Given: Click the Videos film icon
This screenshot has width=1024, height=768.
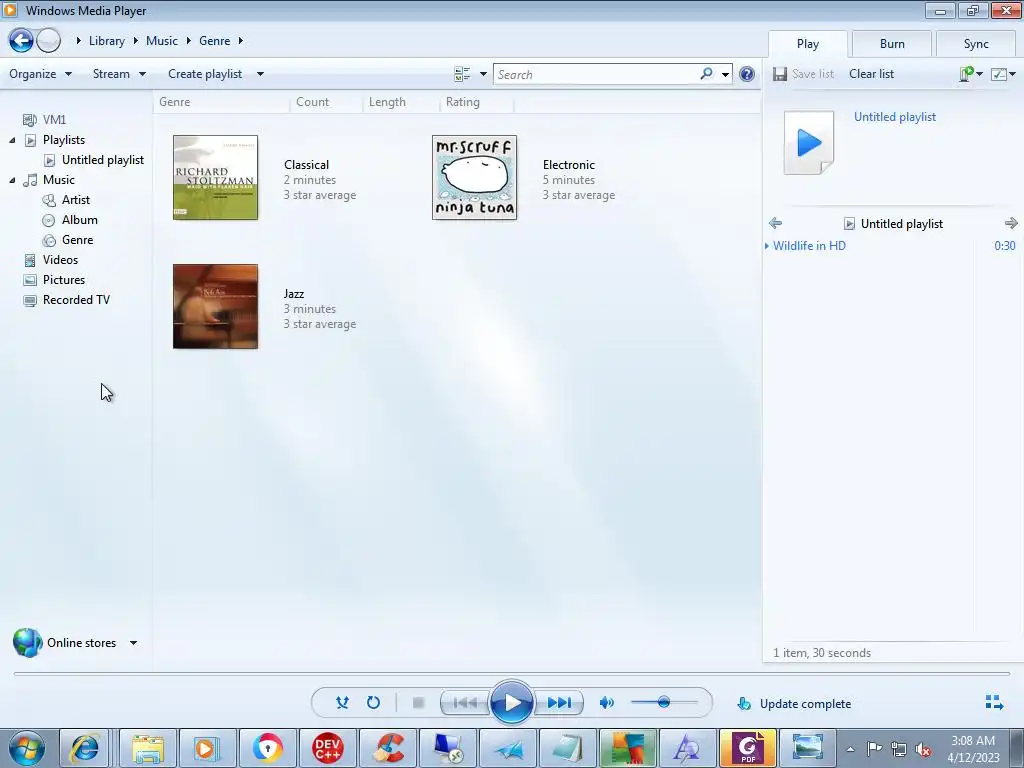Looking at the screenshot, I should coord(29,260).
